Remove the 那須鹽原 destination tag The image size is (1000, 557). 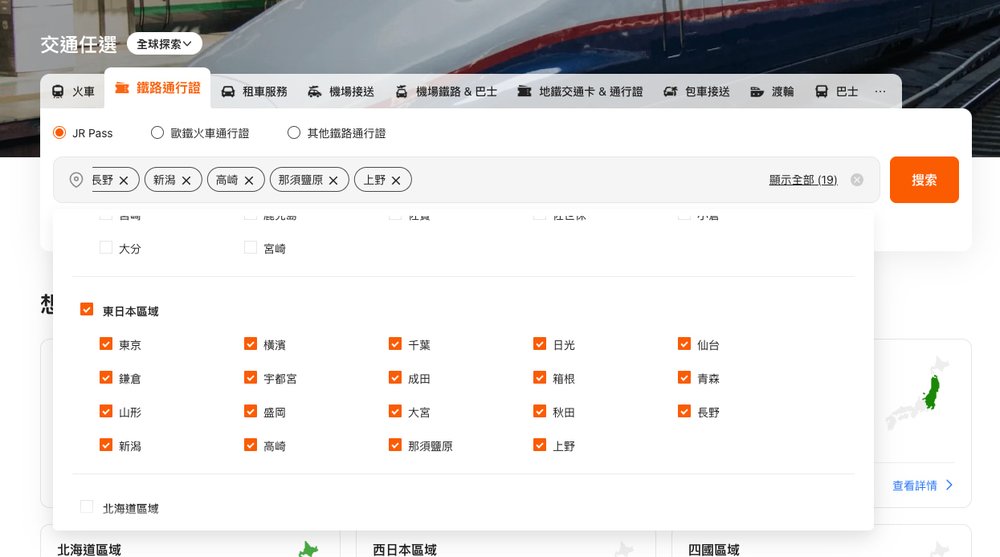click(333, 181)
